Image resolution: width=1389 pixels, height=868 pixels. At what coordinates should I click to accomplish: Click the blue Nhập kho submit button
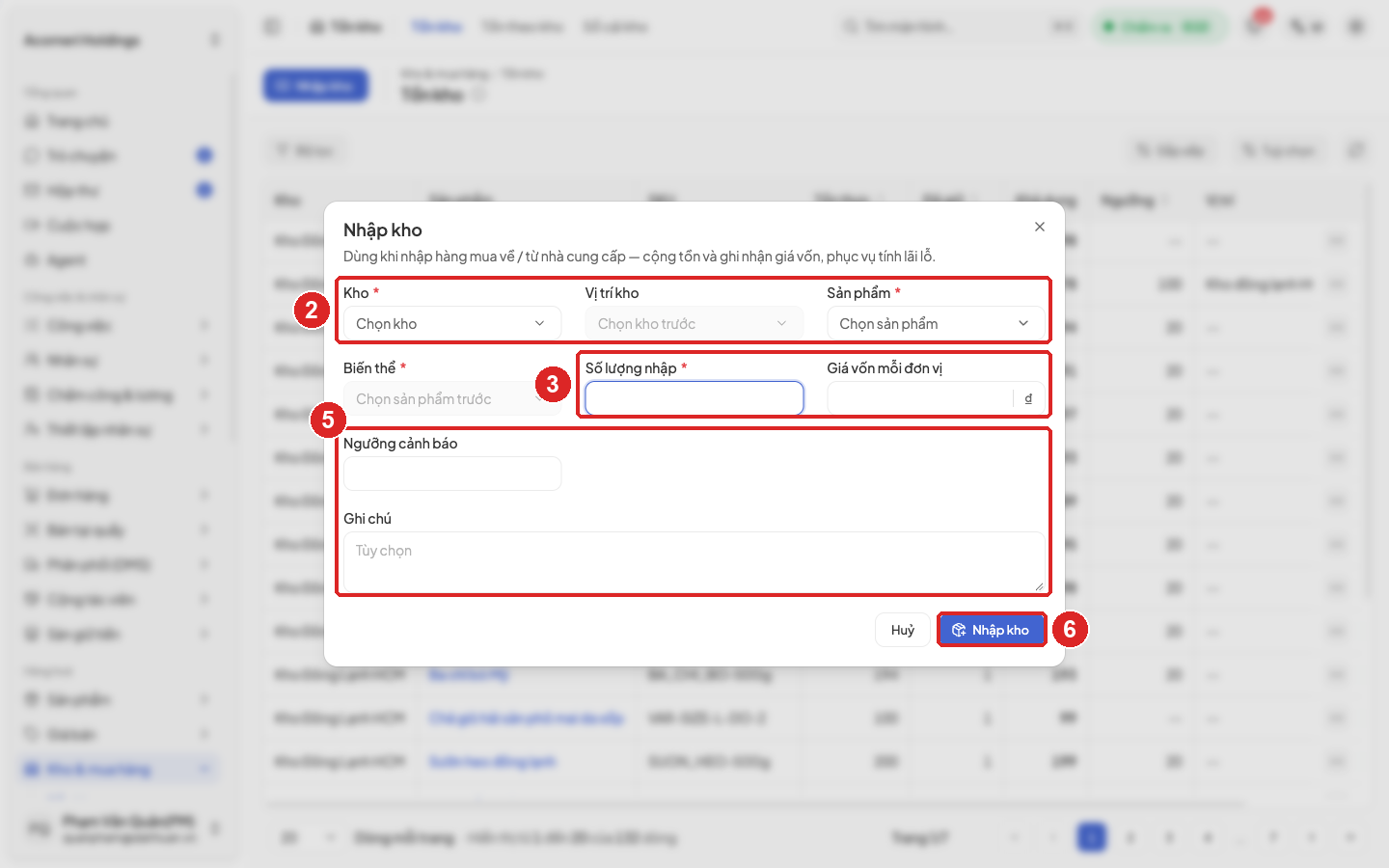tap(992, 630)
